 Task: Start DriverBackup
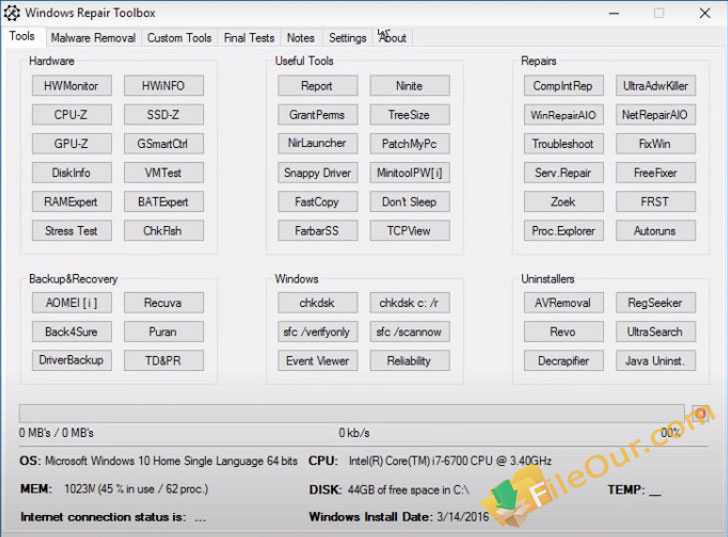72,361
